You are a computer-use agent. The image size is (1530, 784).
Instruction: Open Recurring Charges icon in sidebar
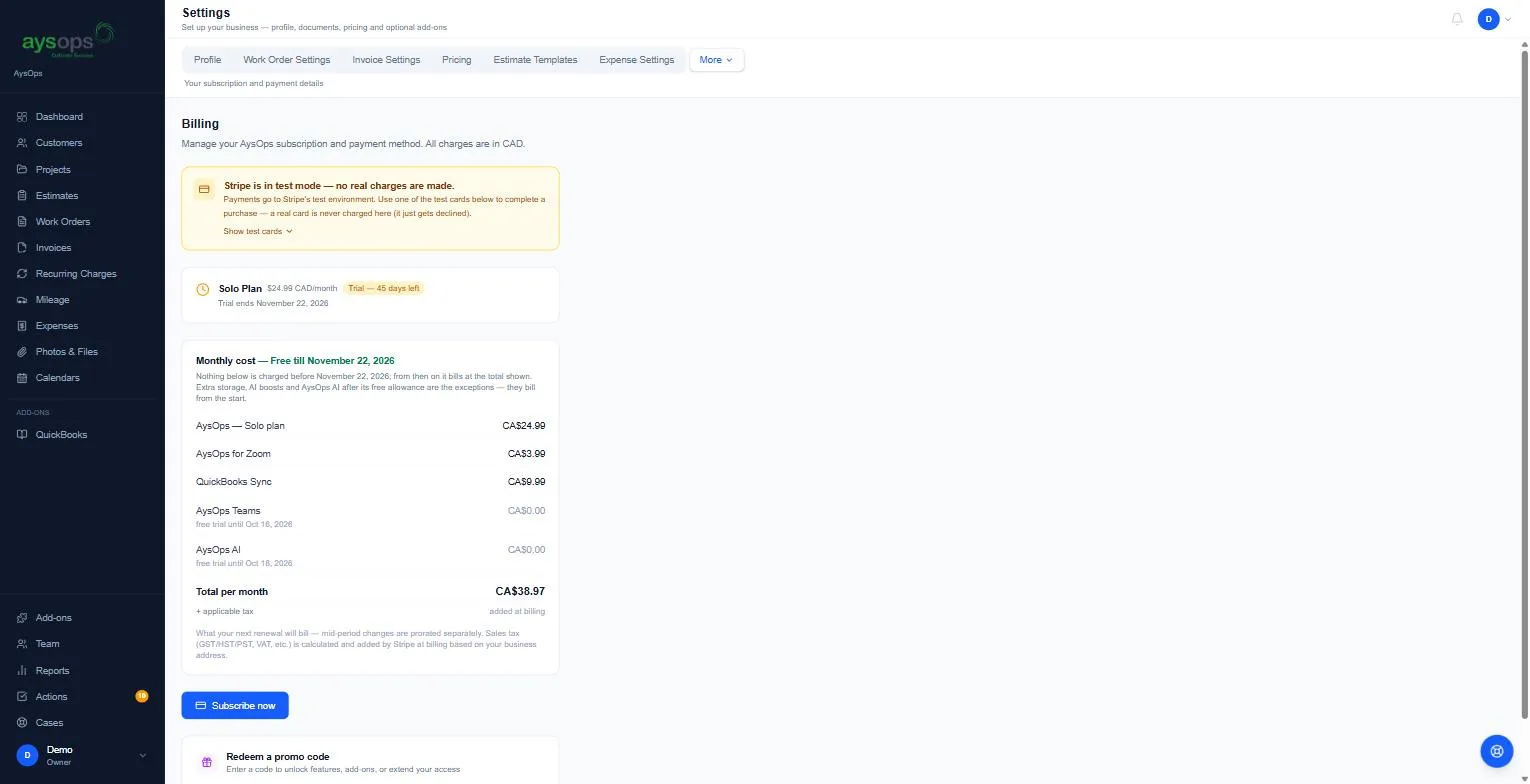point(22,274)
